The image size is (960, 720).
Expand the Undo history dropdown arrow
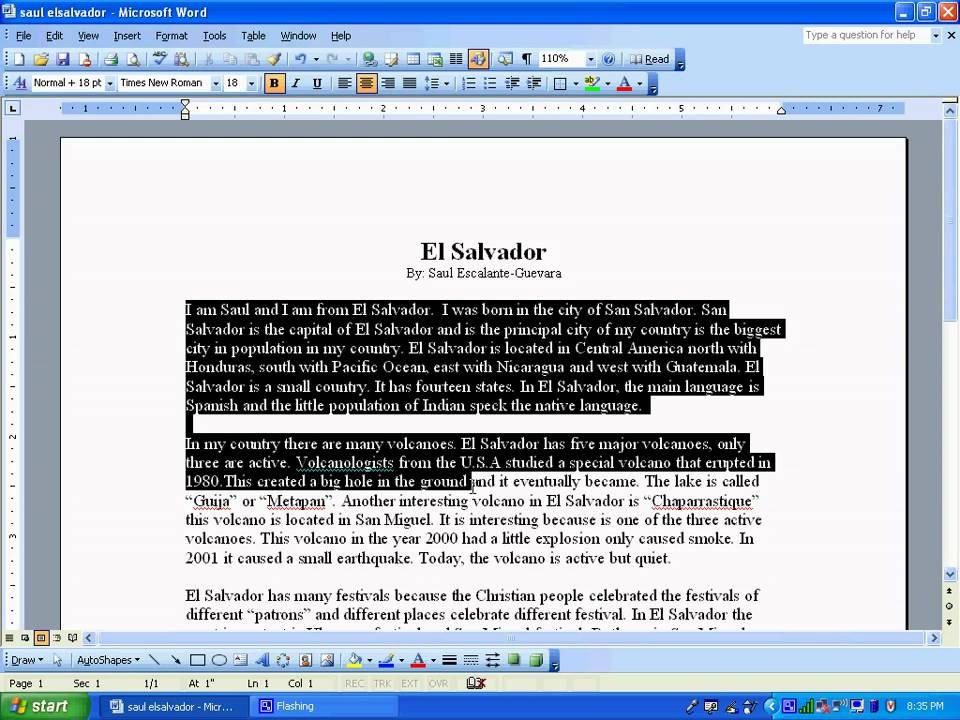(x=316, y=59)
